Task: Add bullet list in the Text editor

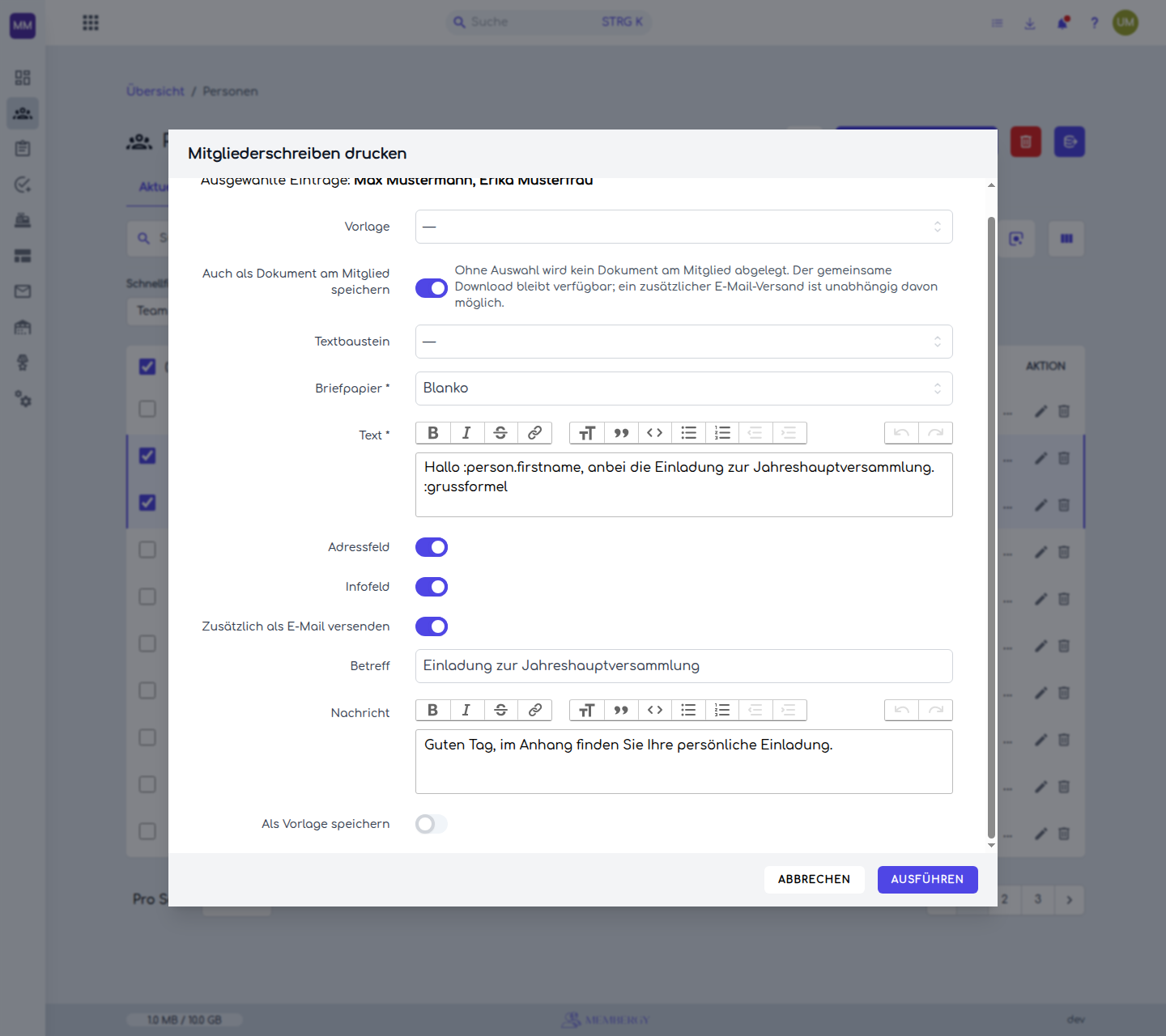Action: (689, 433)
